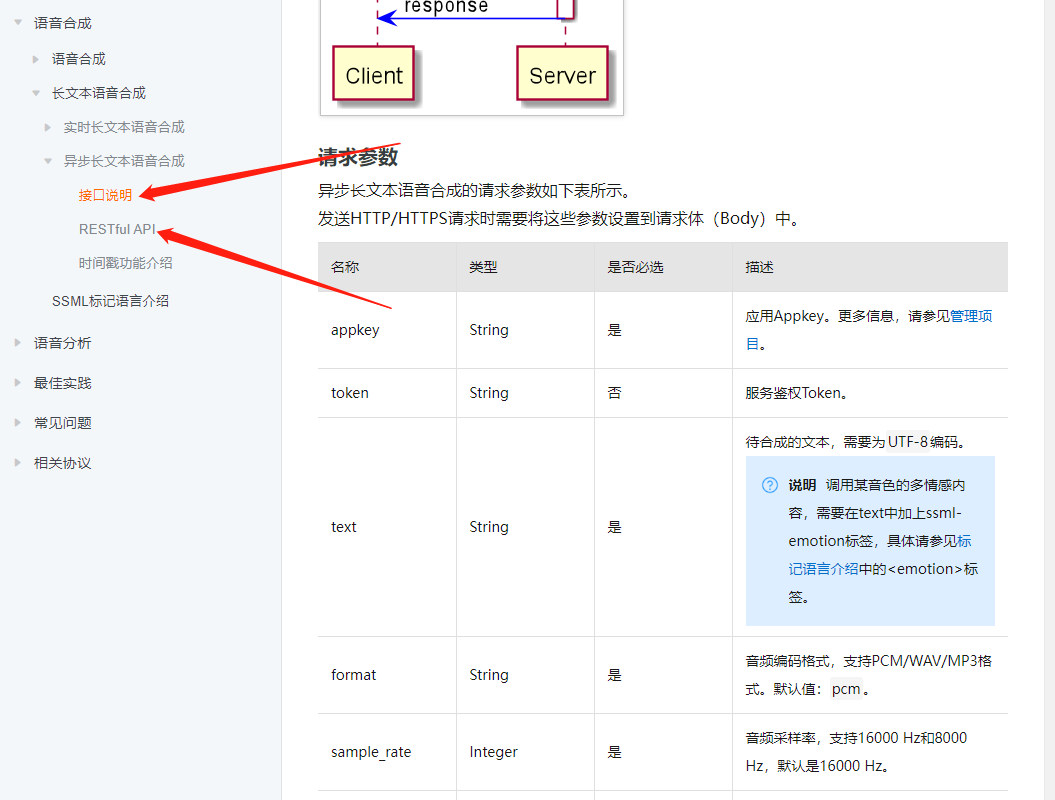This screenshot has height=800, width=1055.
Task: Collapse the 异步长文本语音合成 arrow
Action: (48, 161)
